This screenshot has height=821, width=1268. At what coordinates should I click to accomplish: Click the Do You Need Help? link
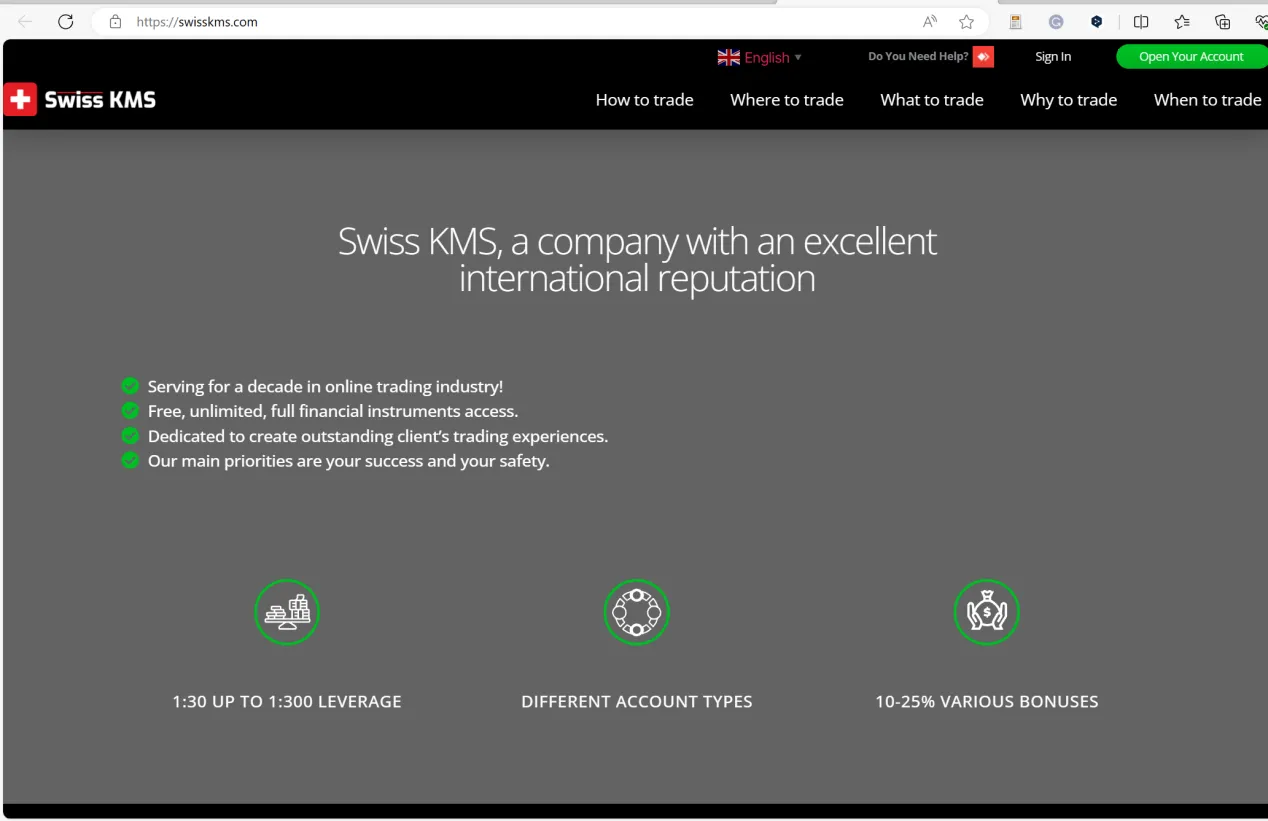(x=918, y=57)
